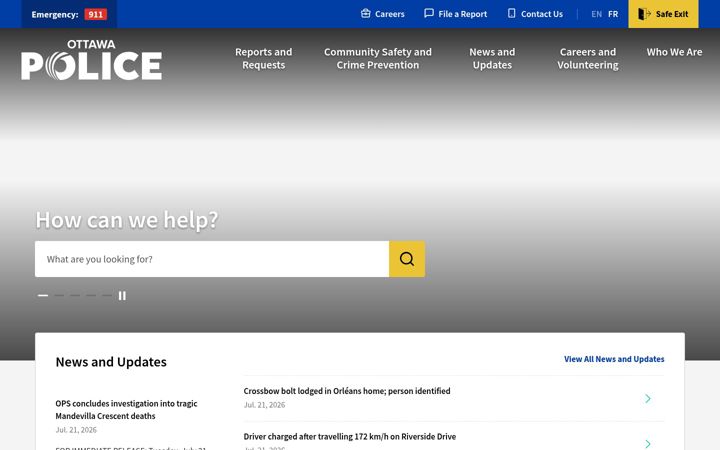Open the News and Updates navigation menu
The image size is (720, 450).
(x=492, y=58)
